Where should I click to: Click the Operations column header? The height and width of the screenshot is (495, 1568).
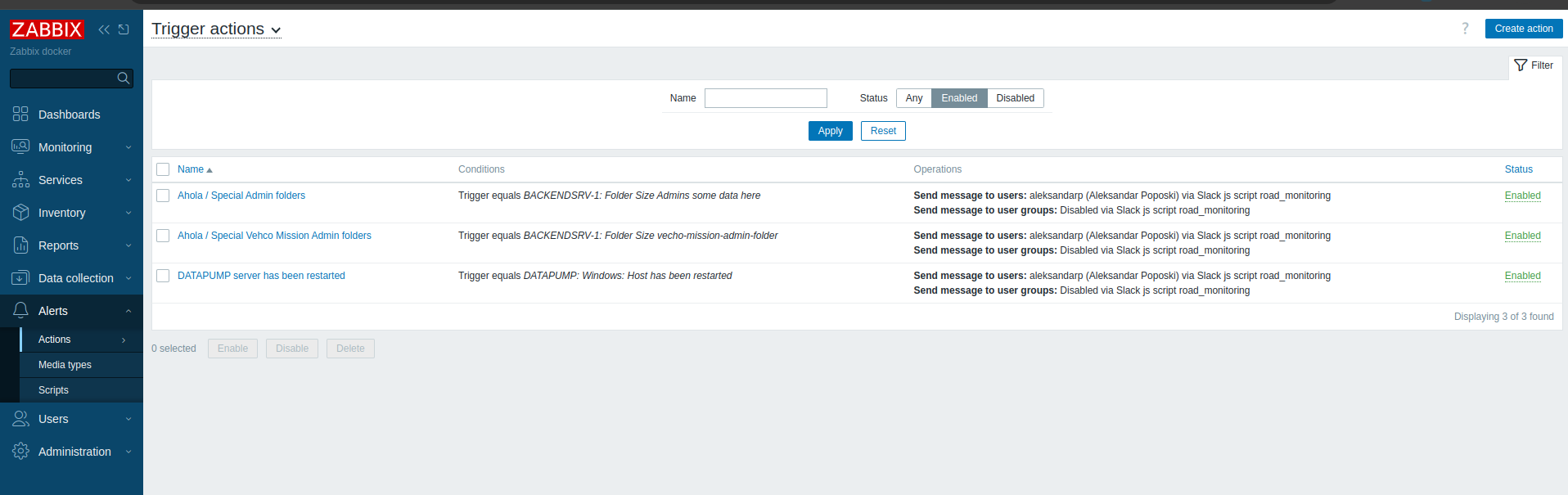click(937, 169)
